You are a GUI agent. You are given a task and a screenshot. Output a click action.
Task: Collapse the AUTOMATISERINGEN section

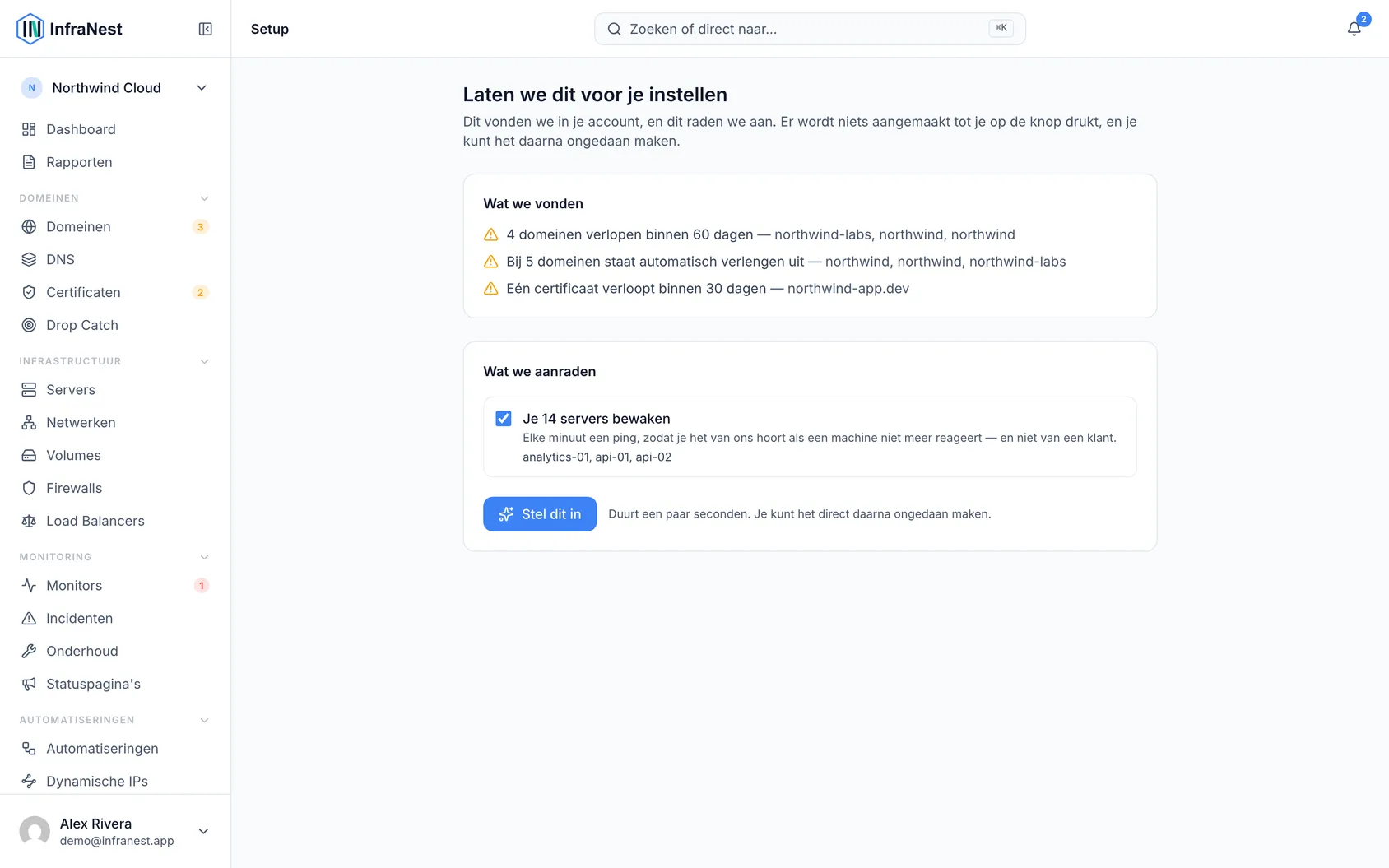(x=204, y=720)
